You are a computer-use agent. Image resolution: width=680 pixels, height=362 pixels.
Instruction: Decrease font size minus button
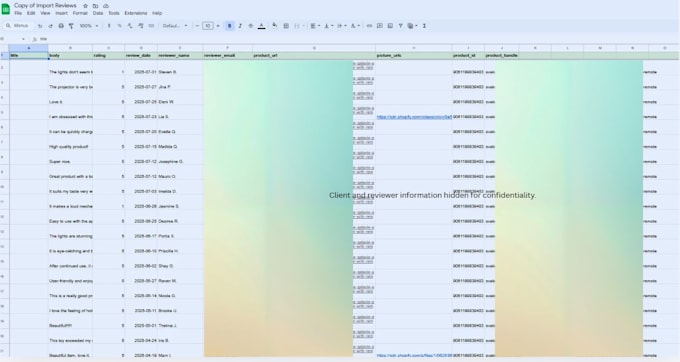(197, 26)
